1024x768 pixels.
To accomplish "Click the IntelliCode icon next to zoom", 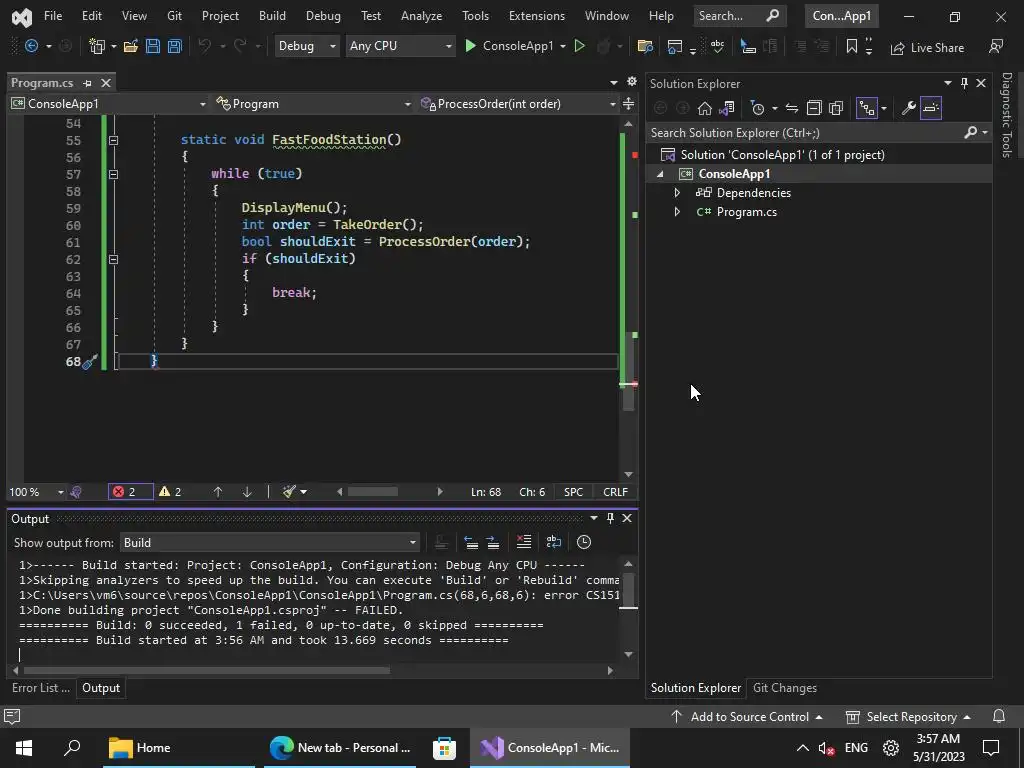I will [x=76, y=492].
